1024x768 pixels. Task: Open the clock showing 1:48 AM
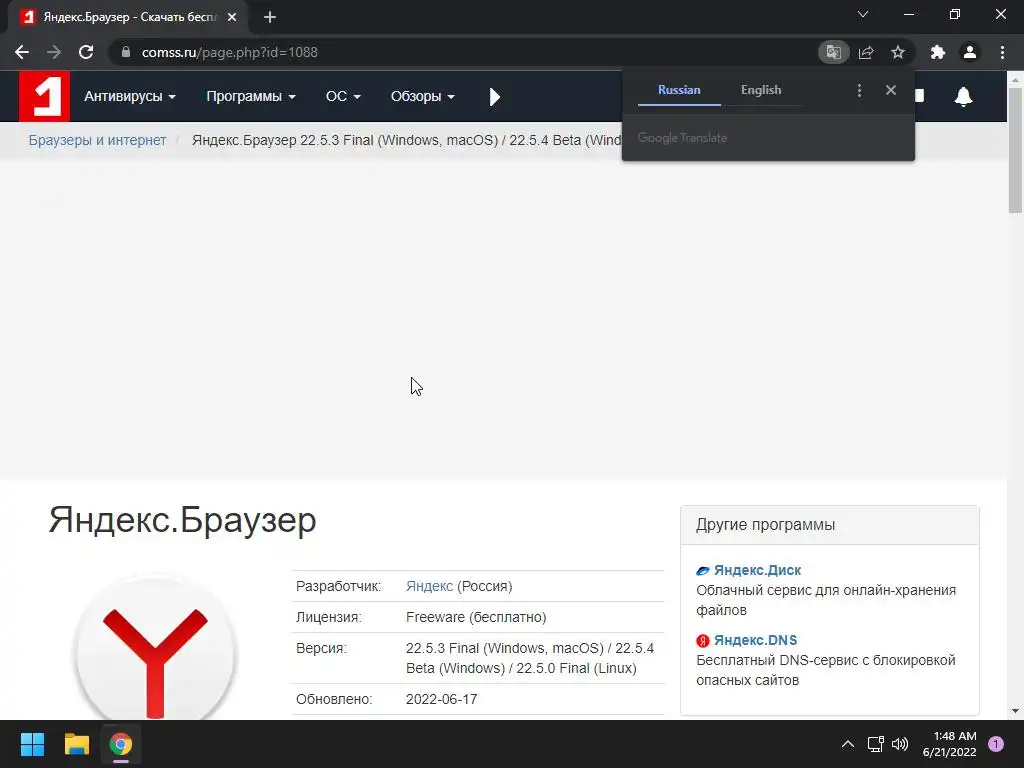tap(950, 744)
